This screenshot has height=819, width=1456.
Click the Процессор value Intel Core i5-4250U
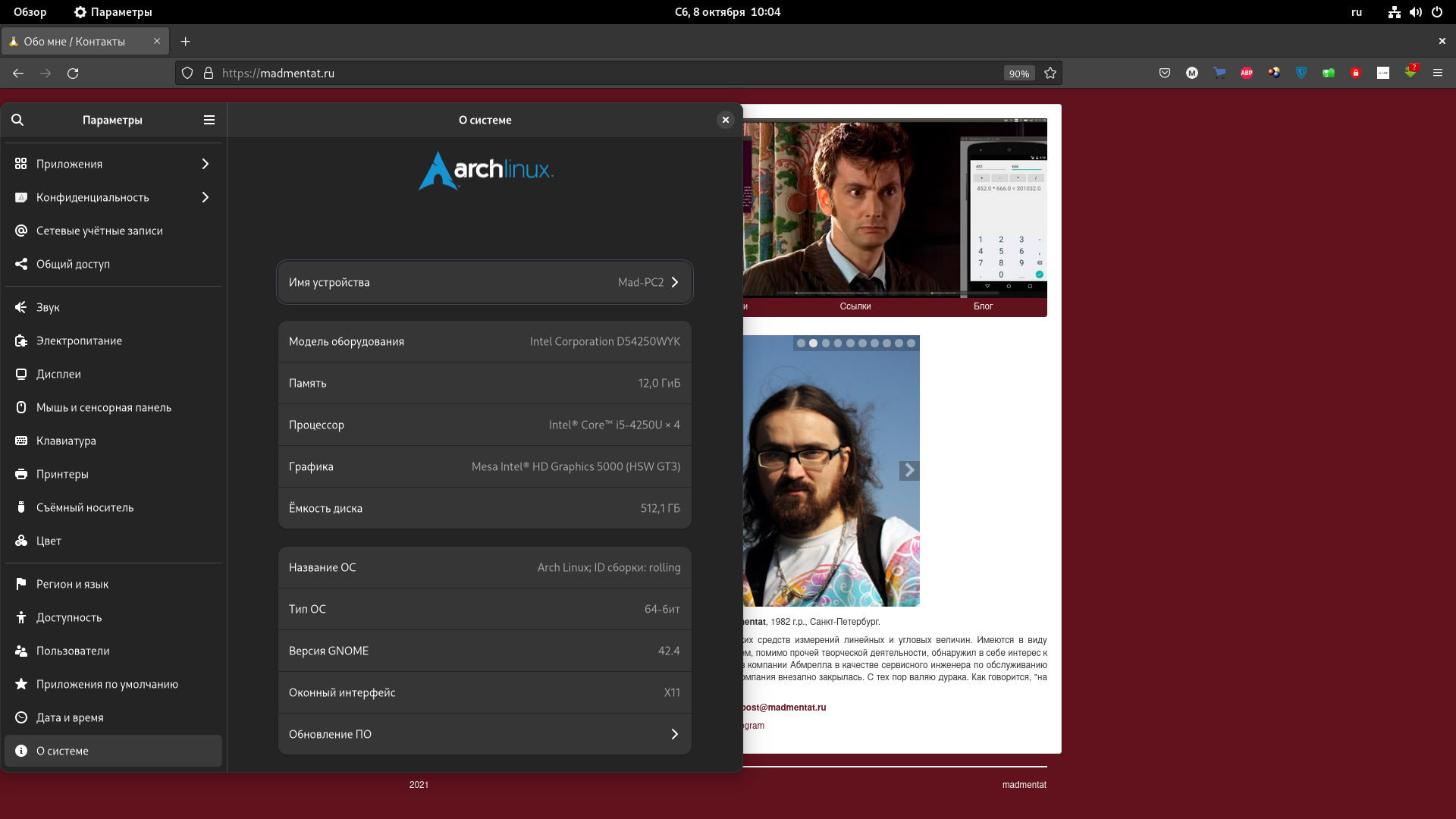coord(614,425)
